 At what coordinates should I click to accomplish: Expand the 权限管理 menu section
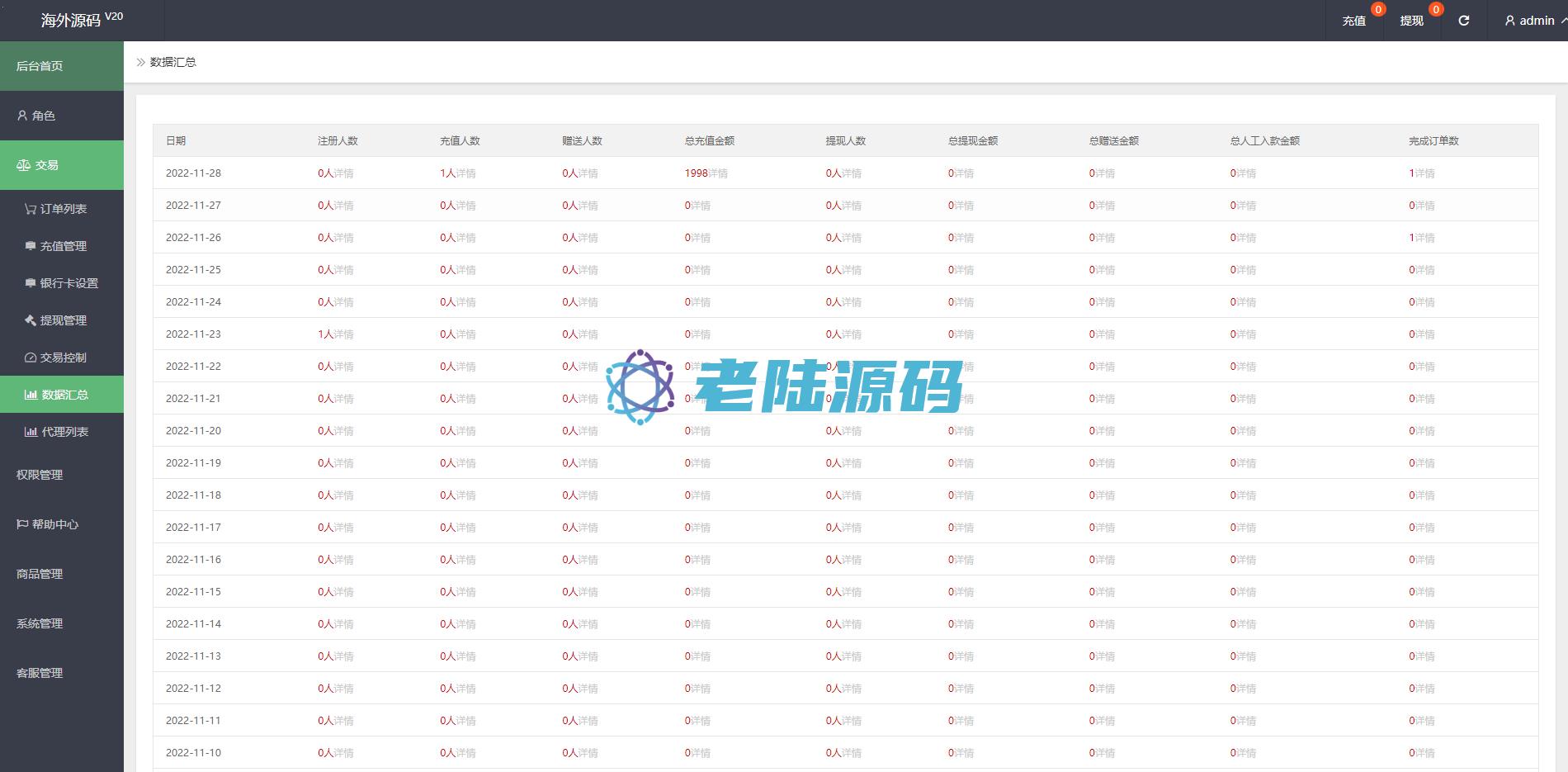(40, 475)
